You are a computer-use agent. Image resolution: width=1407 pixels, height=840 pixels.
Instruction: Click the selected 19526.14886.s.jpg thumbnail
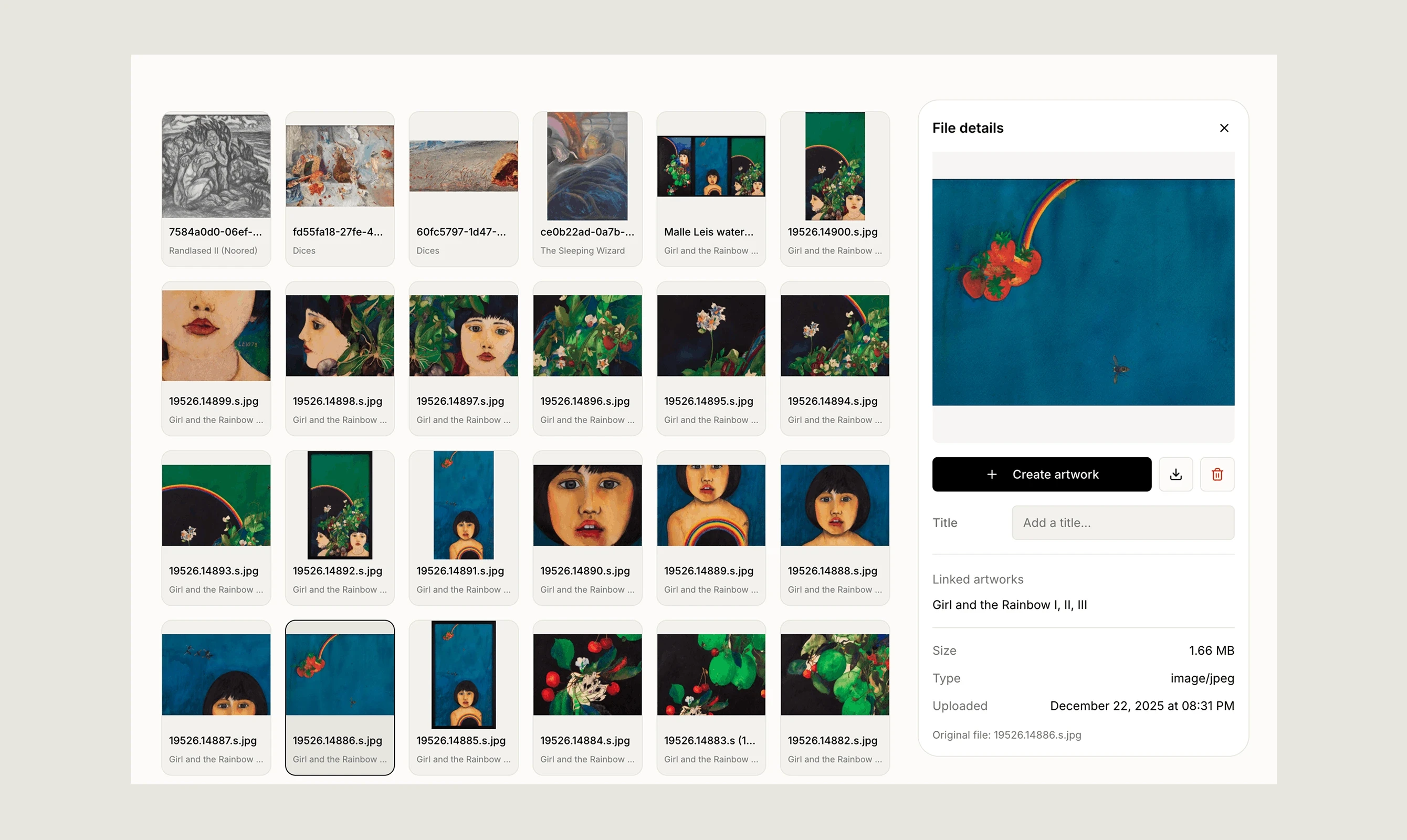(x=340, y=674)
